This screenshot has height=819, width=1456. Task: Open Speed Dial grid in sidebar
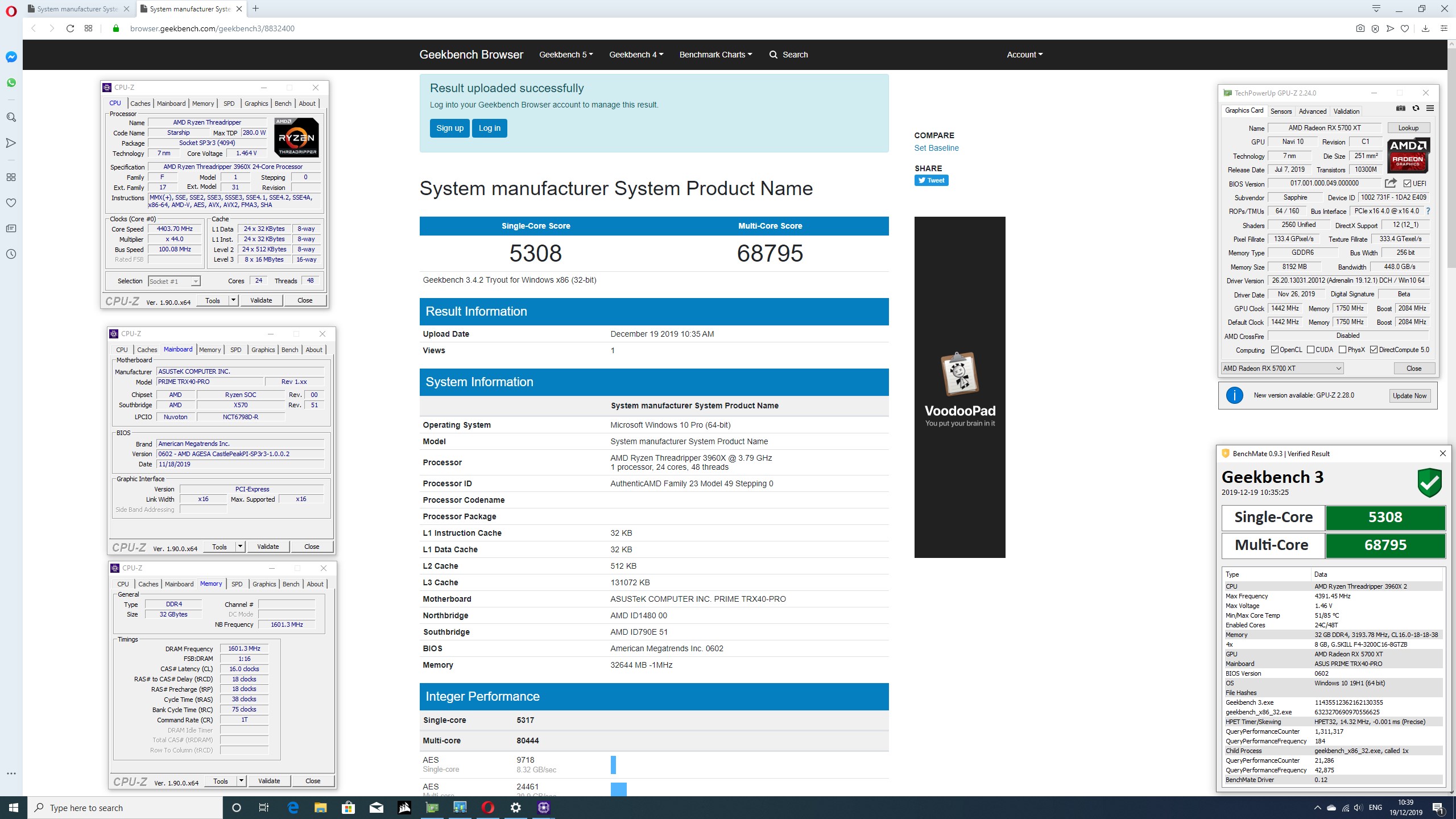(x=11, y=177)
